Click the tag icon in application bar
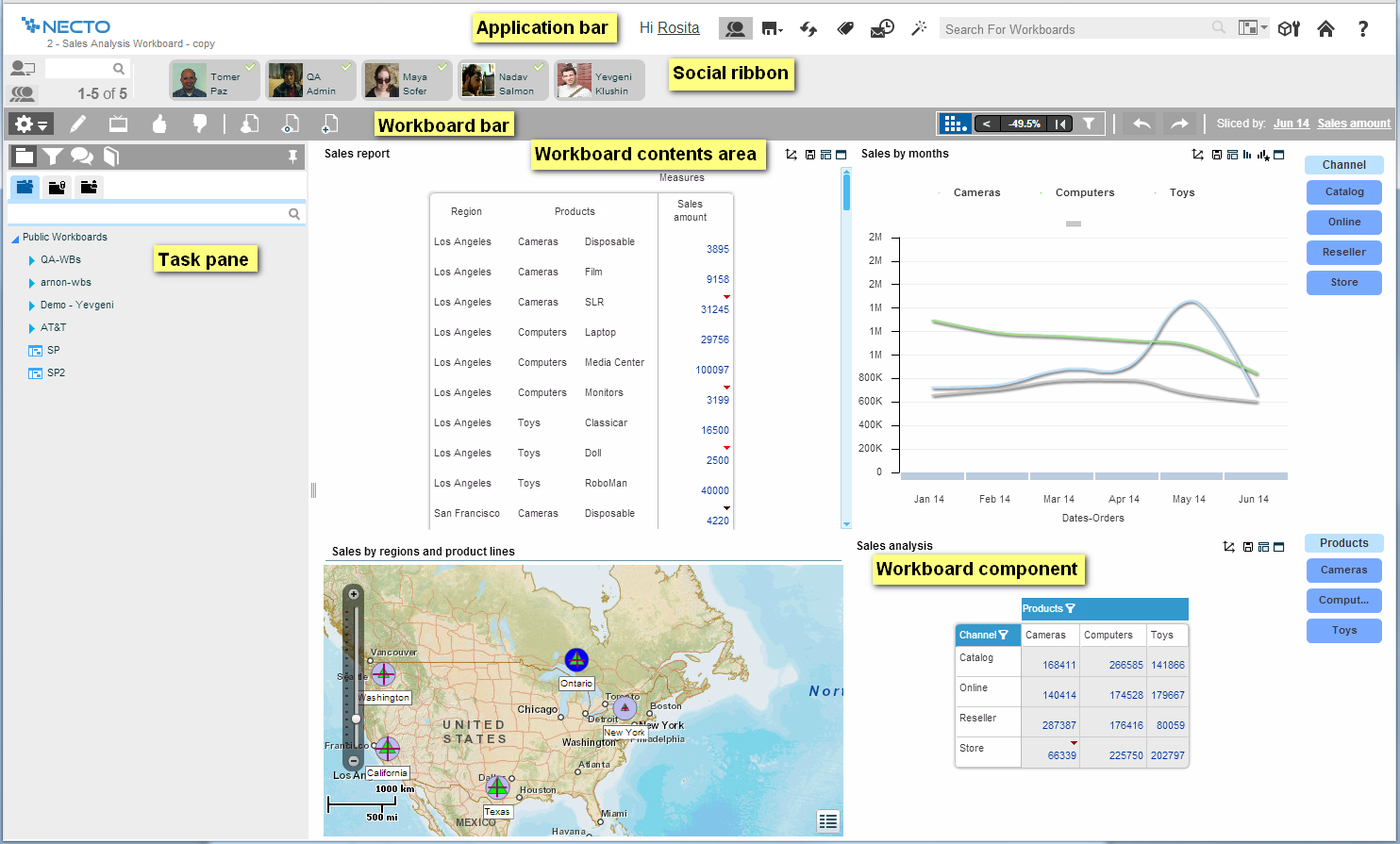This screenshot has width=1400, height=844. click(x=845, y=29)
